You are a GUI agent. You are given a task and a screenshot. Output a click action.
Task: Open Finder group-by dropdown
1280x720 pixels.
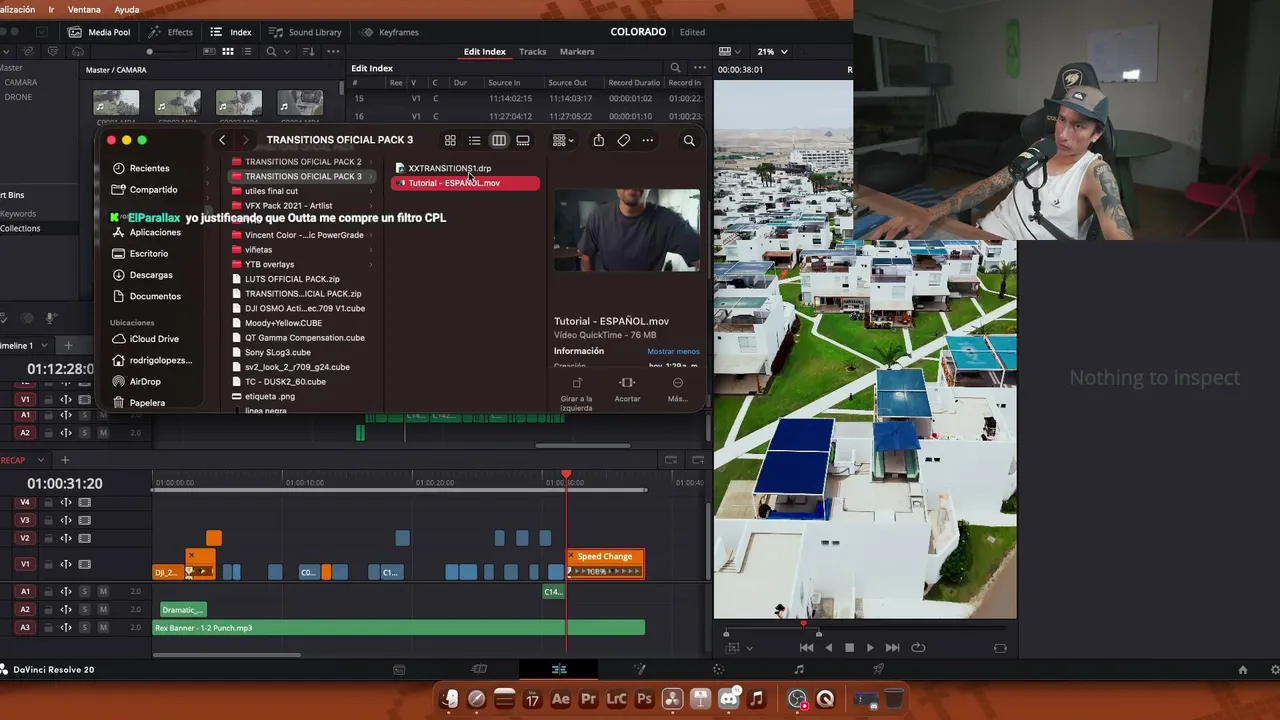point(563,140)
